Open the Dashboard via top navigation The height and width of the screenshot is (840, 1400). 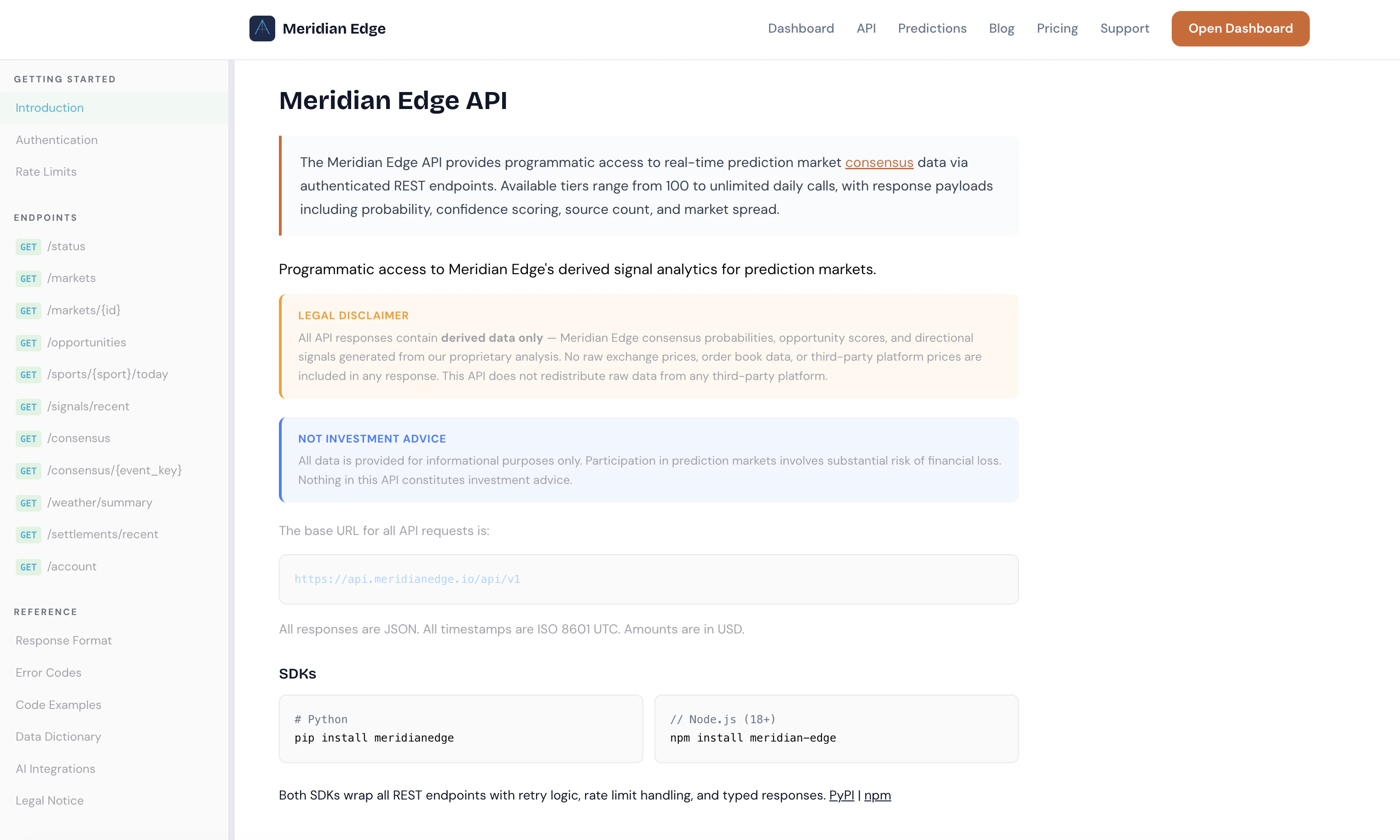point(800,29)
